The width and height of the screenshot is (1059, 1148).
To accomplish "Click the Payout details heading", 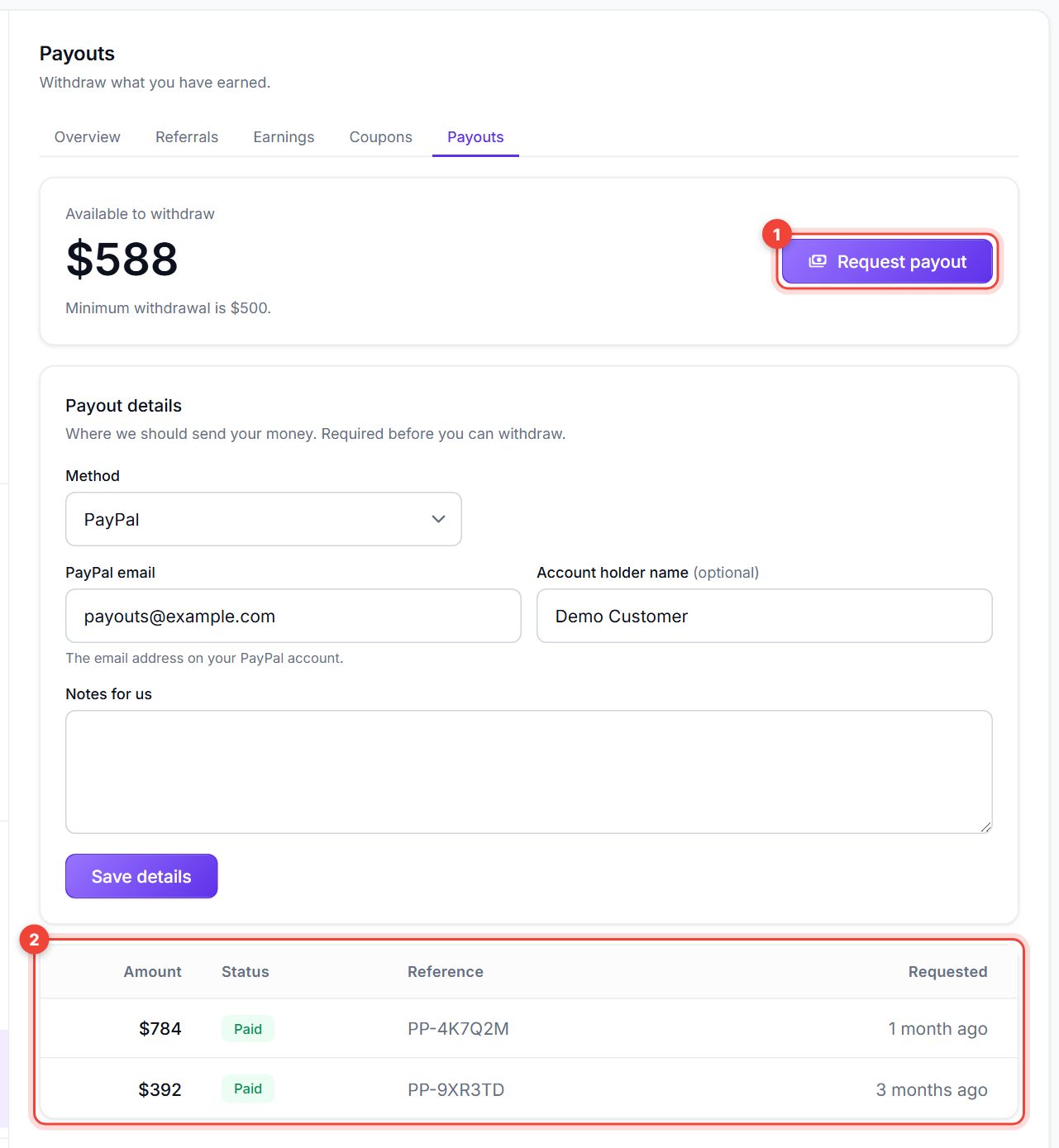I will pyautogui.click(x=124, y=406).
